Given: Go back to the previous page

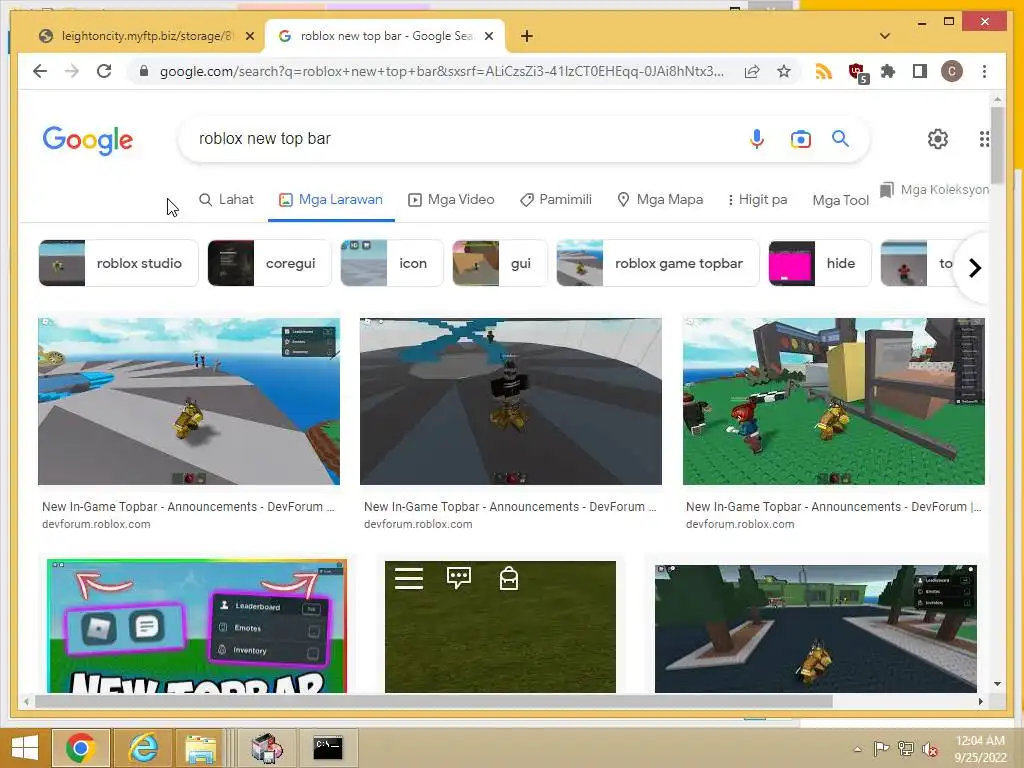Looking at the screenshot, I should (x=40, y=71).
